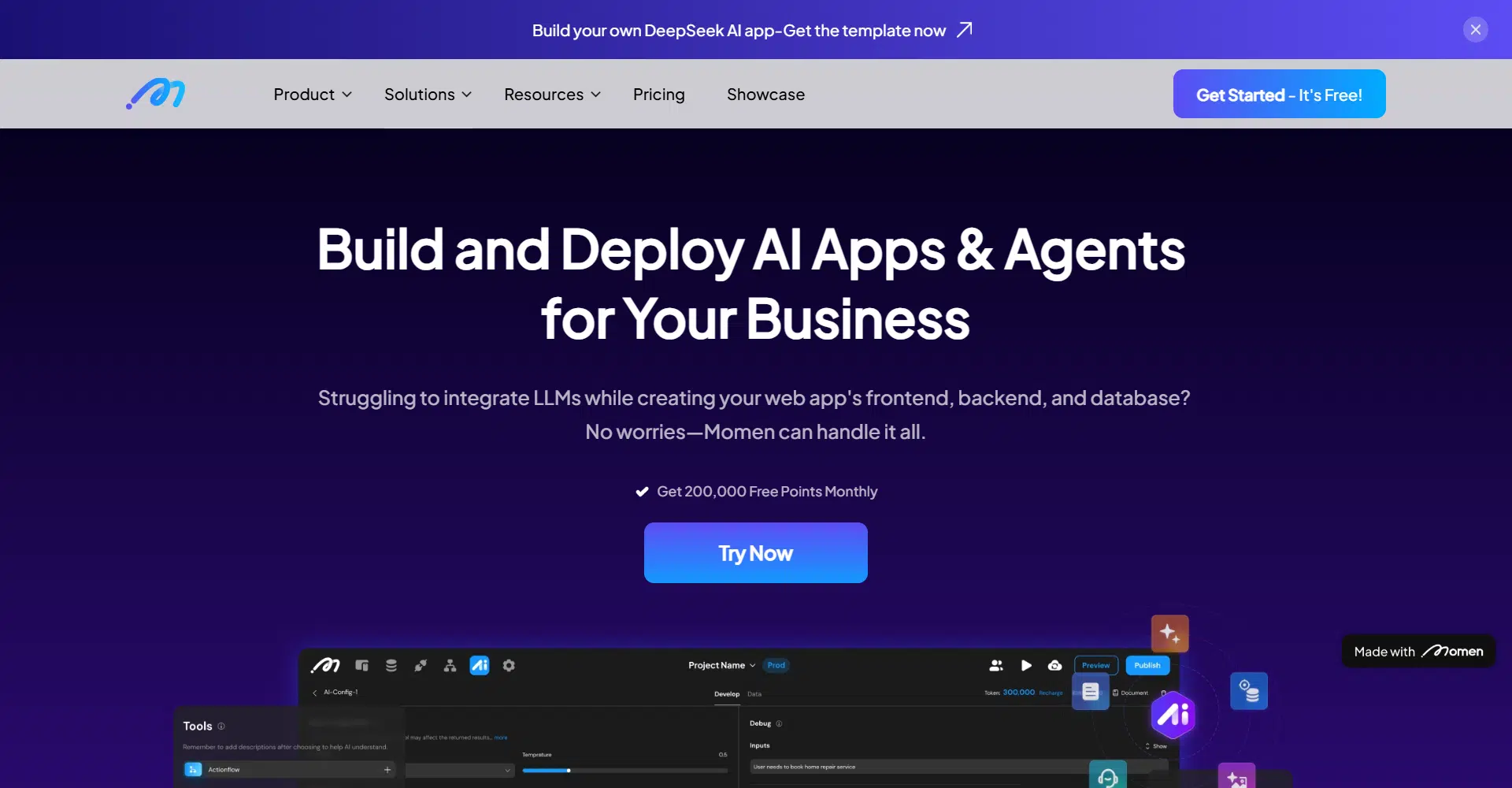The height and width of the screenshot is (788, 1512).
Task: Click Get Started - It's Free button
Action: pos(1279,95)
